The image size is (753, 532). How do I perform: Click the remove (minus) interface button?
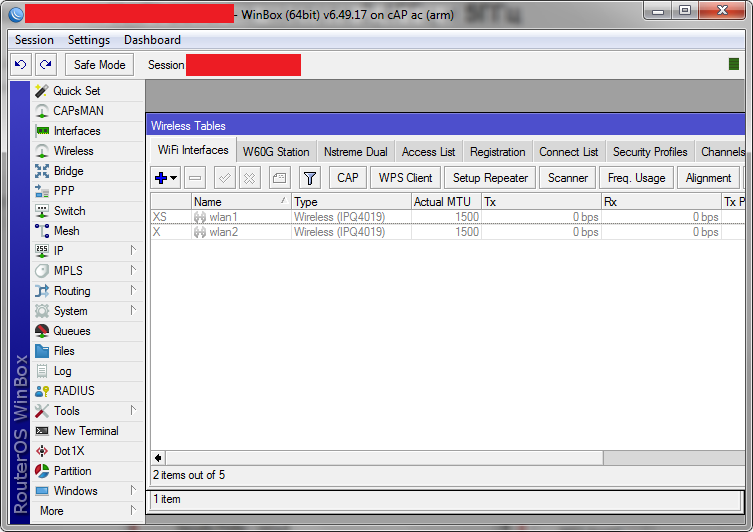click(195, 178)
